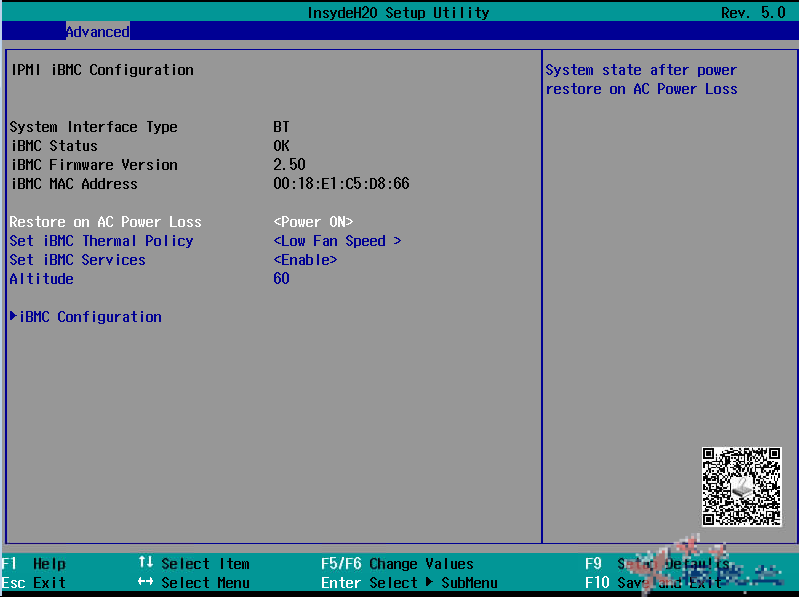The width and height of the screenshot is (799, 597).
Task: Click the help text about AC Power Loss
Action: 642,79
